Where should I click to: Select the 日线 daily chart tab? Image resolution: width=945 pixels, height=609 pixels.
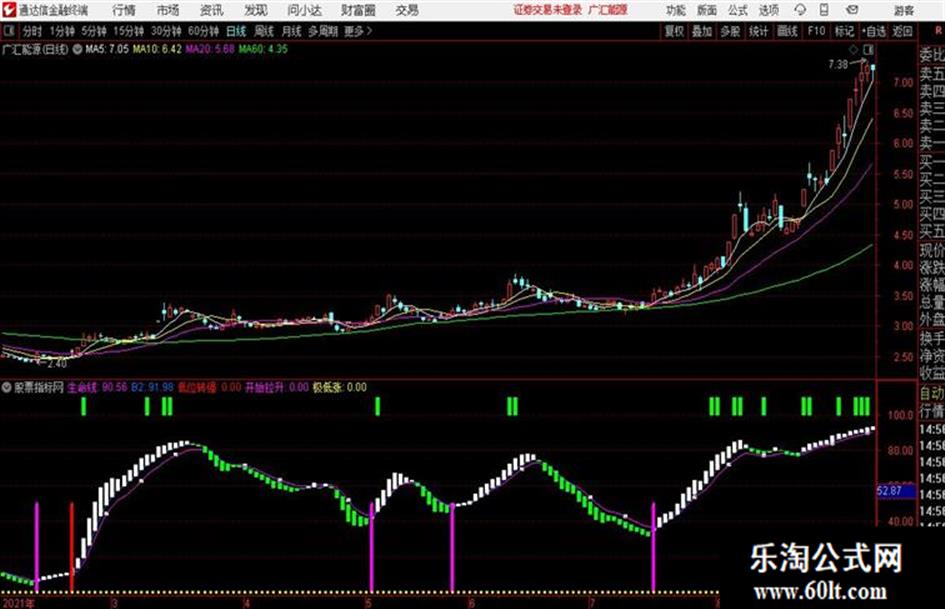pyautogui.click(x=236, y=31)
